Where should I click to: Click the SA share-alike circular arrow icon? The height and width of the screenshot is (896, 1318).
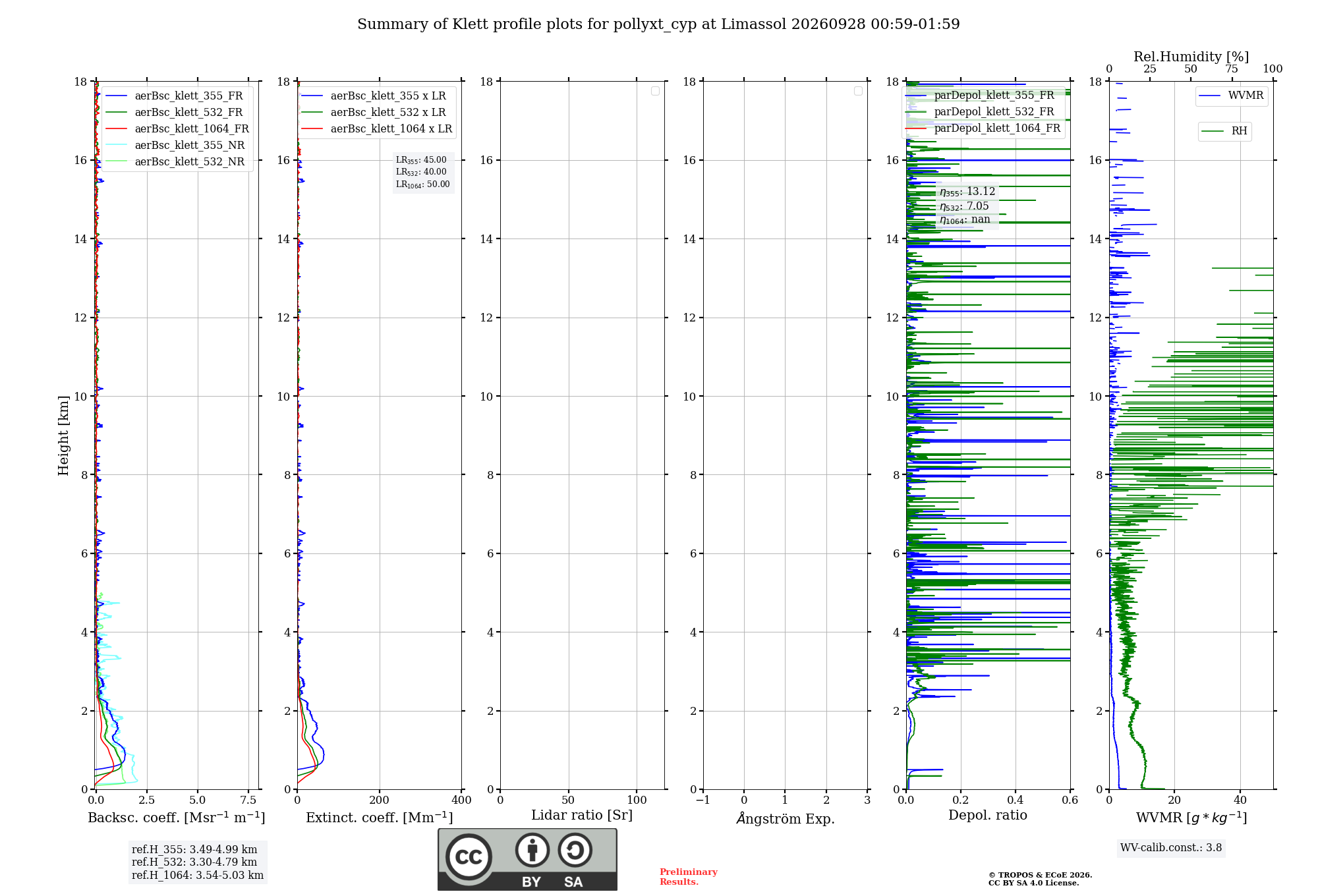[x=575, y=850]
